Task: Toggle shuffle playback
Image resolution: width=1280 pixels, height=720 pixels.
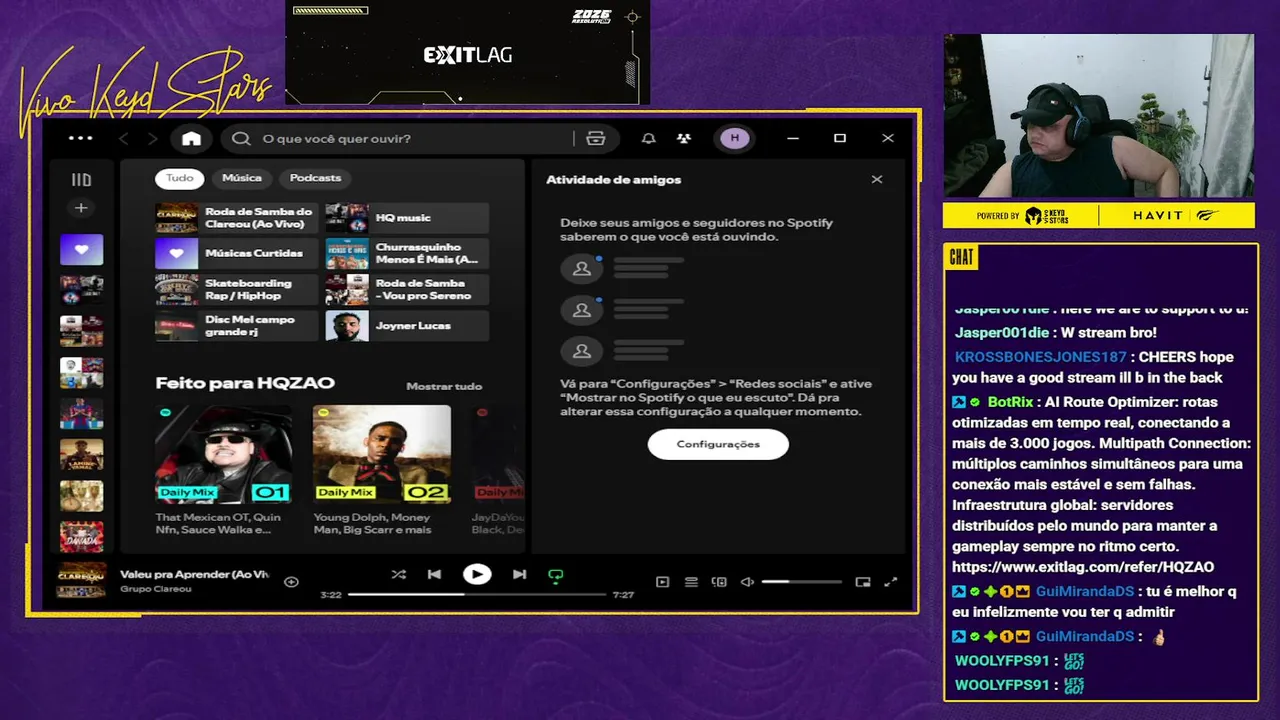Action: coord(398,574)
